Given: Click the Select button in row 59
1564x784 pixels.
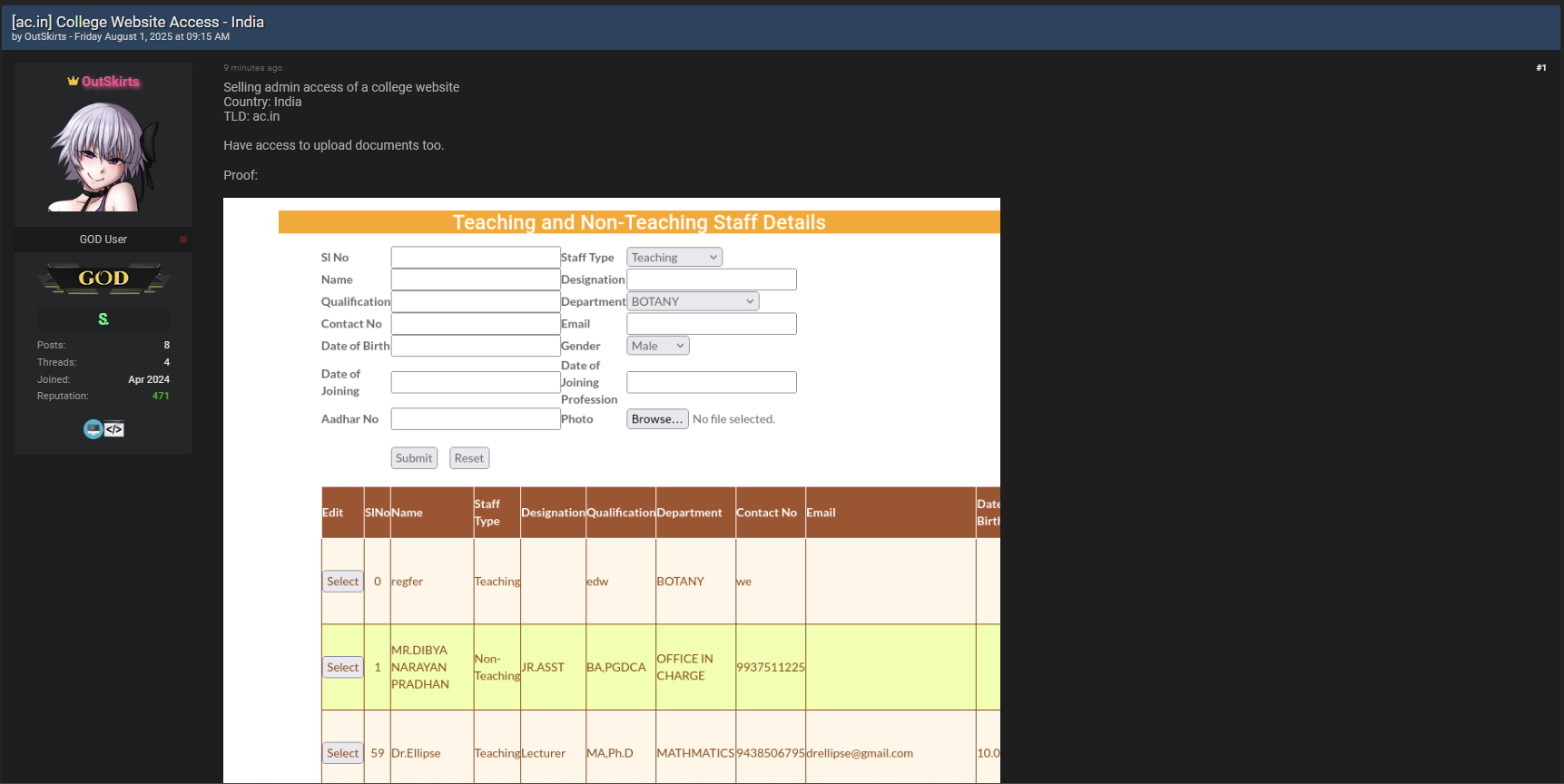Looking at the screenshot, I should tap(343, 753).
